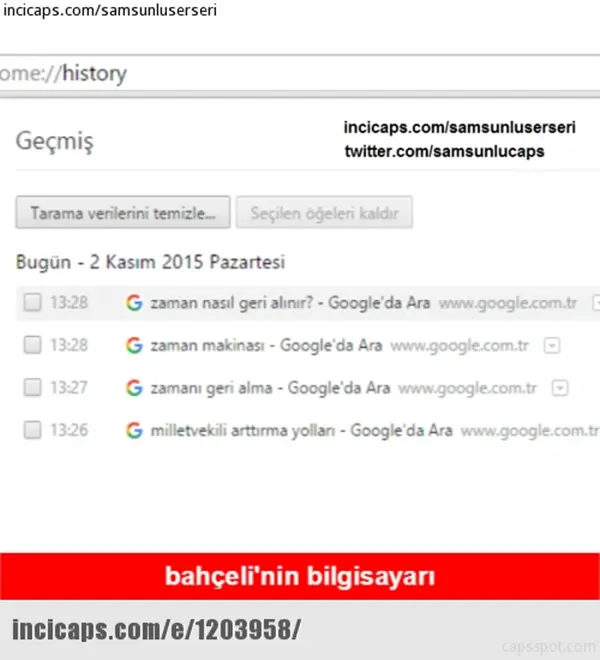Expand the dropdown arrow for 'zaman makinası' row
The image size is (600, 660).
[552, 346]
